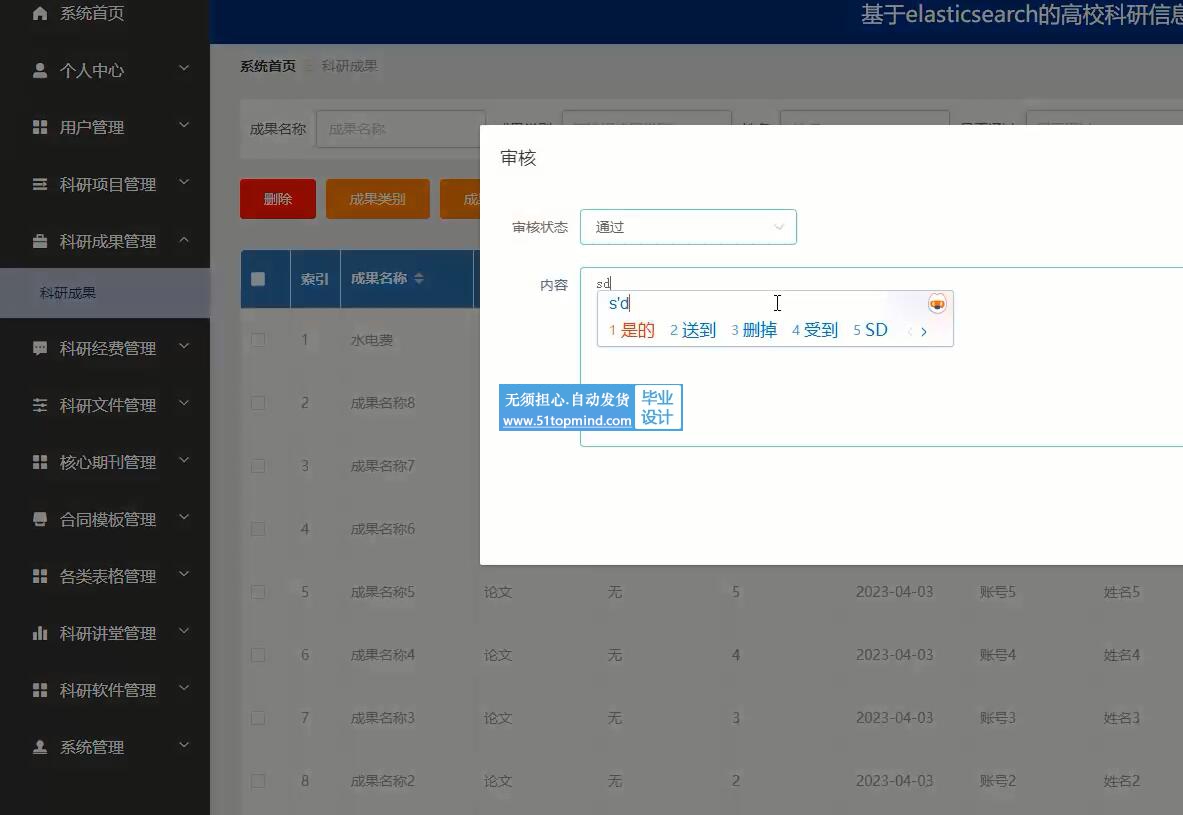The image size is (1183, 815).
Task: Expand the 用户管理 menu chevron
Action: click(184, 125)
